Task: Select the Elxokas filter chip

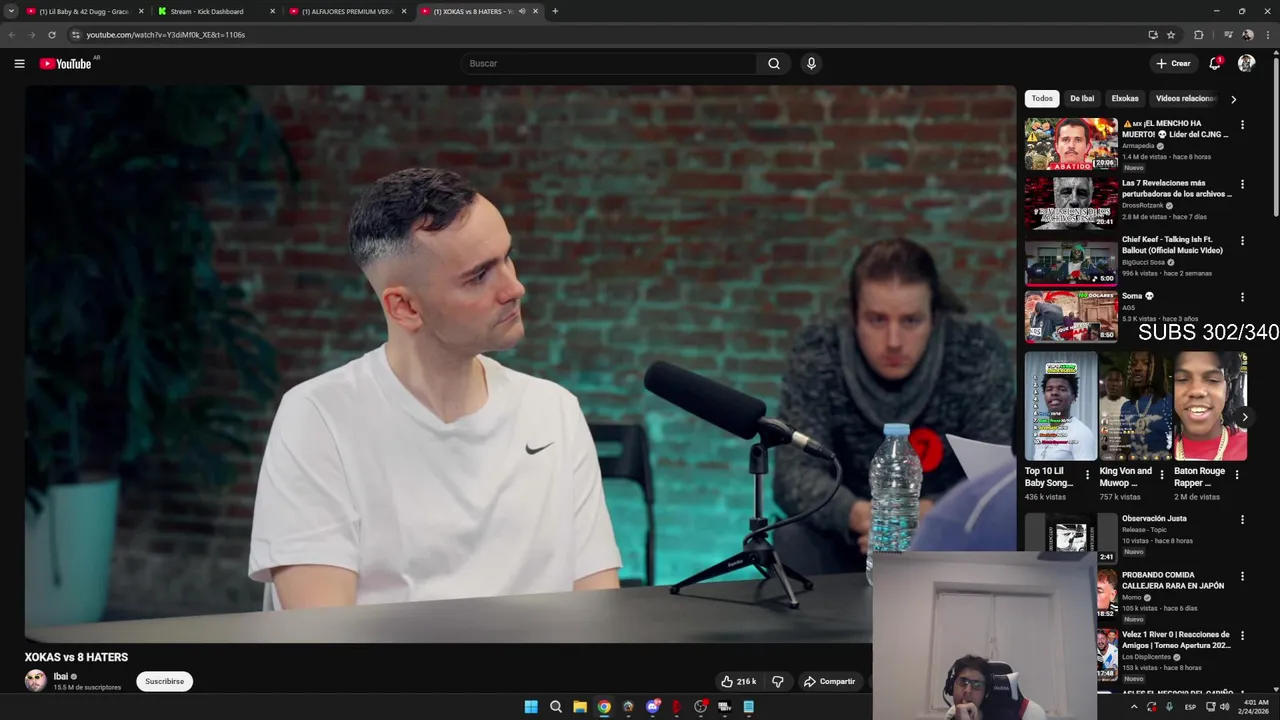Action: 1125,99
